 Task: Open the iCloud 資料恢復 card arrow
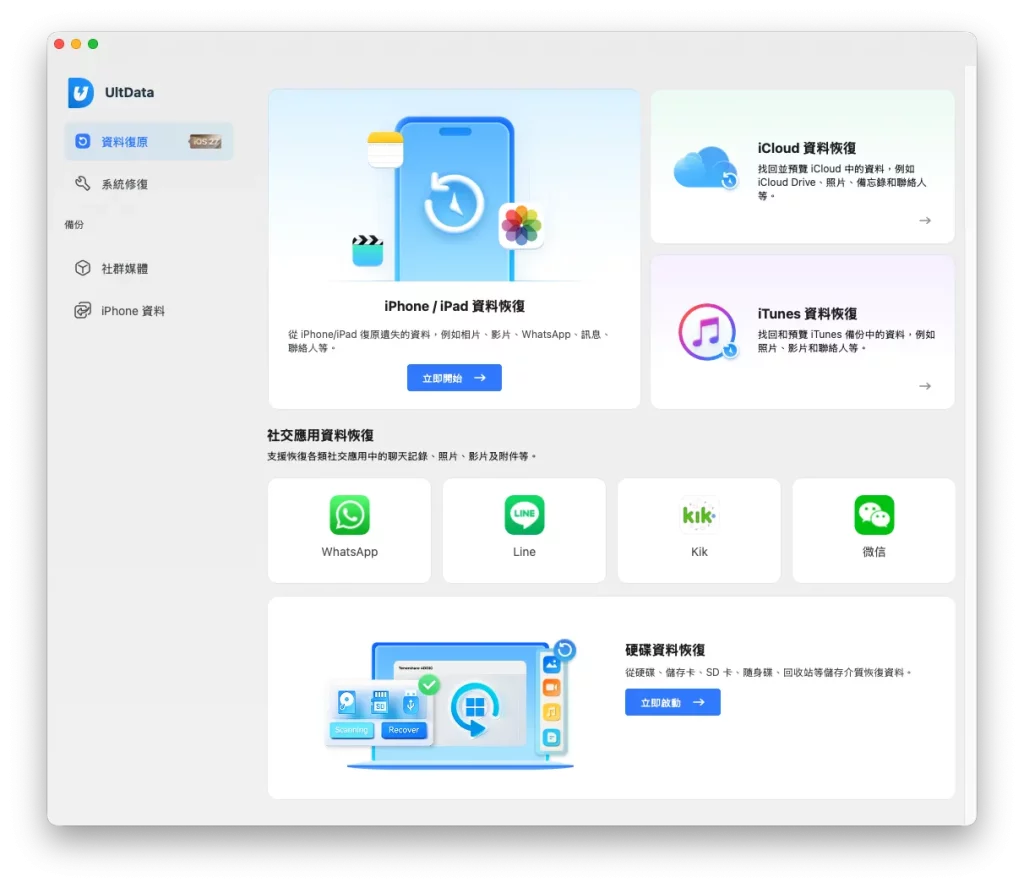[x=925, y=221]
